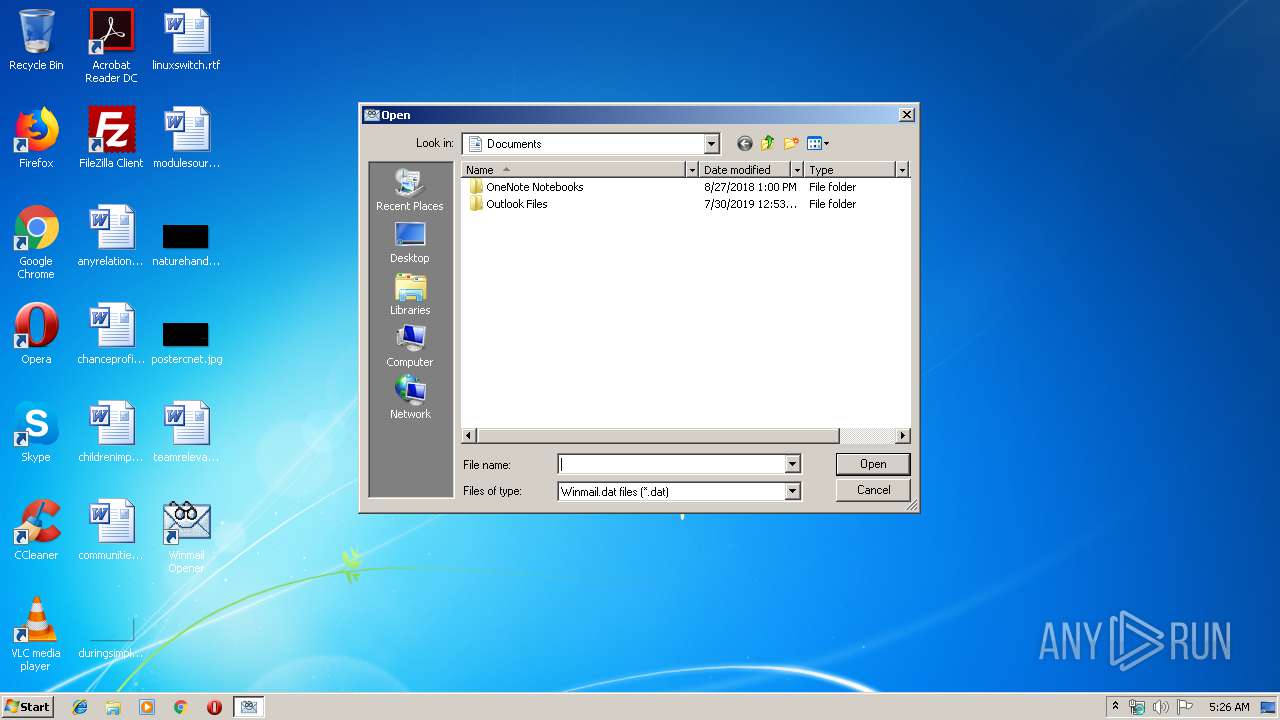Launch Internet Explorer from taskbar
The image size is (1280, 720).
[80, 707]
